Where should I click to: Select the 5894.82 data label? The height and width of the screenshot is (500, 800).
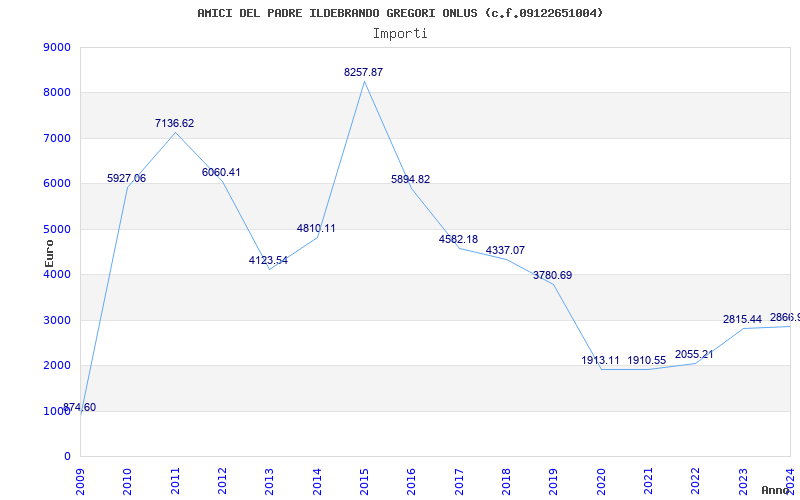pyautogui.click(x=411, y=180)
